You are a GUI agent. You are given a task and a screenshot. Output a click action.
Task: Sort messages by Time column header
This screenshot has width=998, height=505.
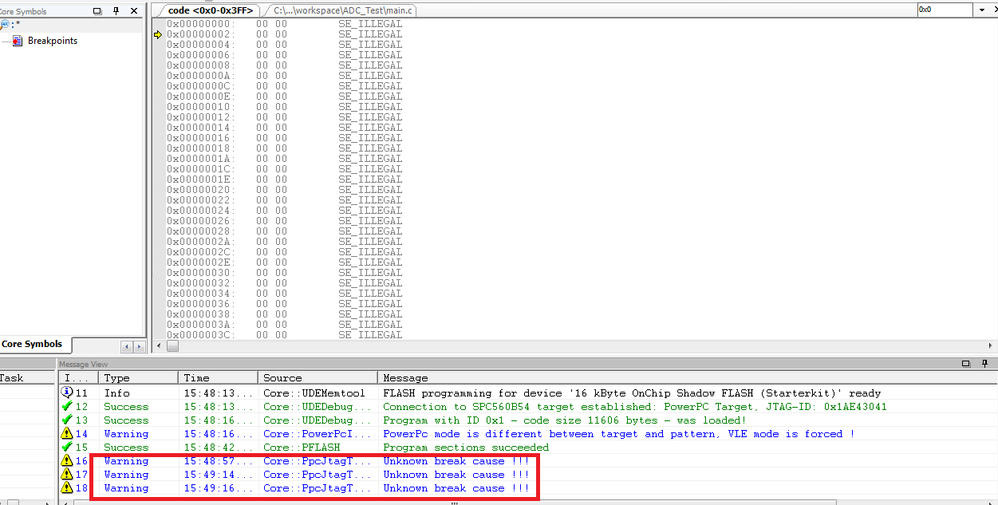pos(218,378)
